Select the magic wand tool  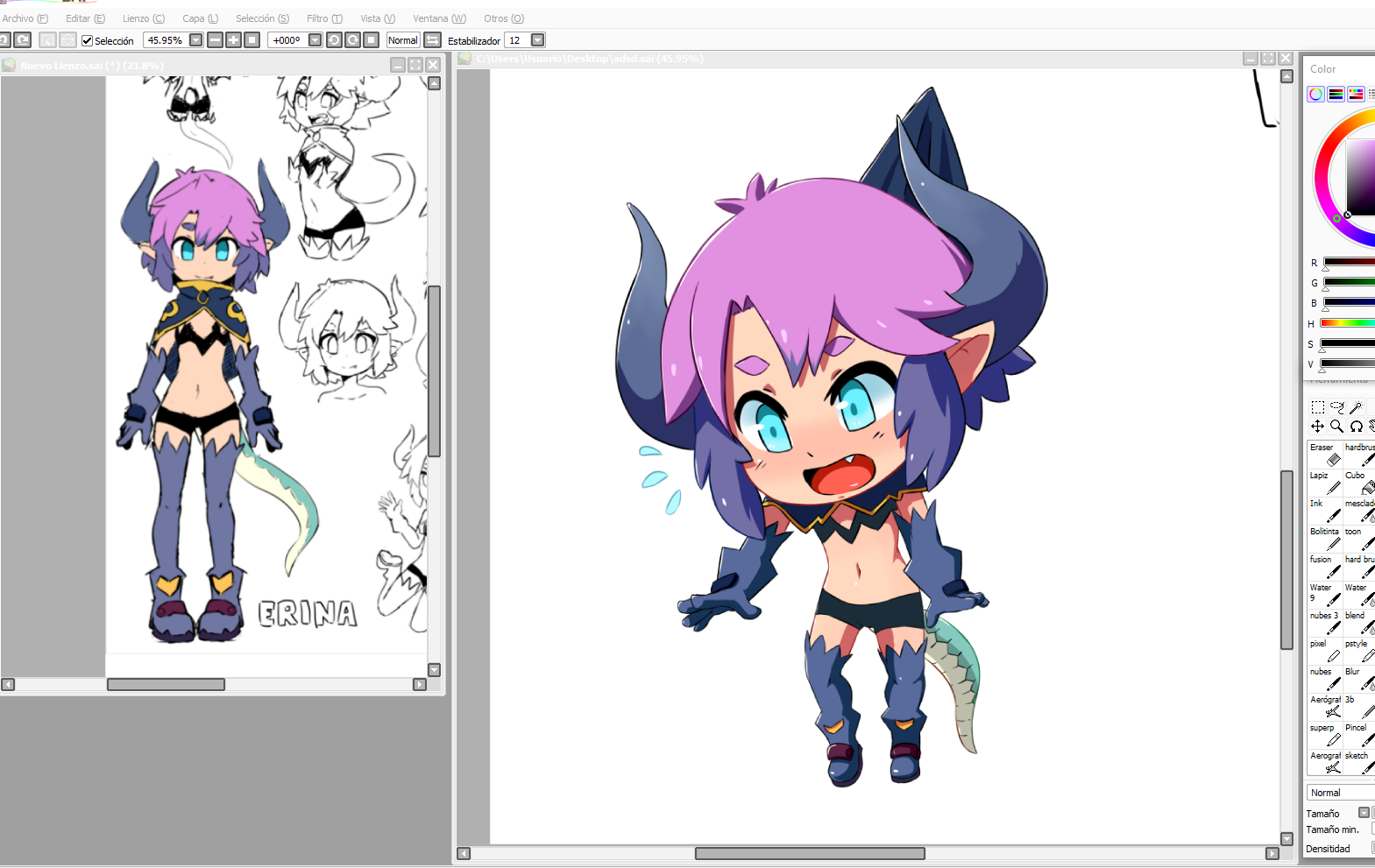point(1356,407)
